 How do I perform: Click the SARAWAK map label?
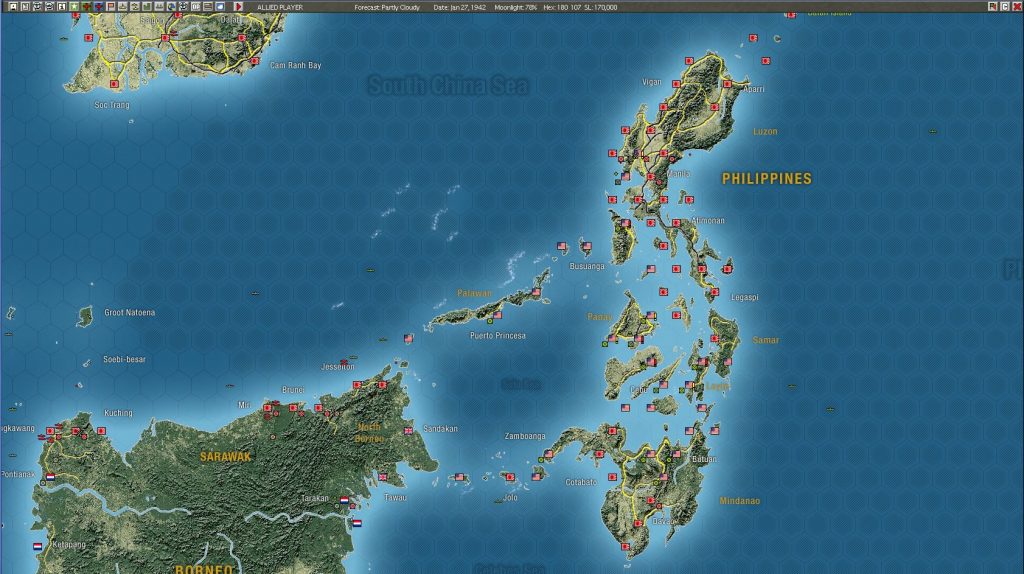point(225,456)
